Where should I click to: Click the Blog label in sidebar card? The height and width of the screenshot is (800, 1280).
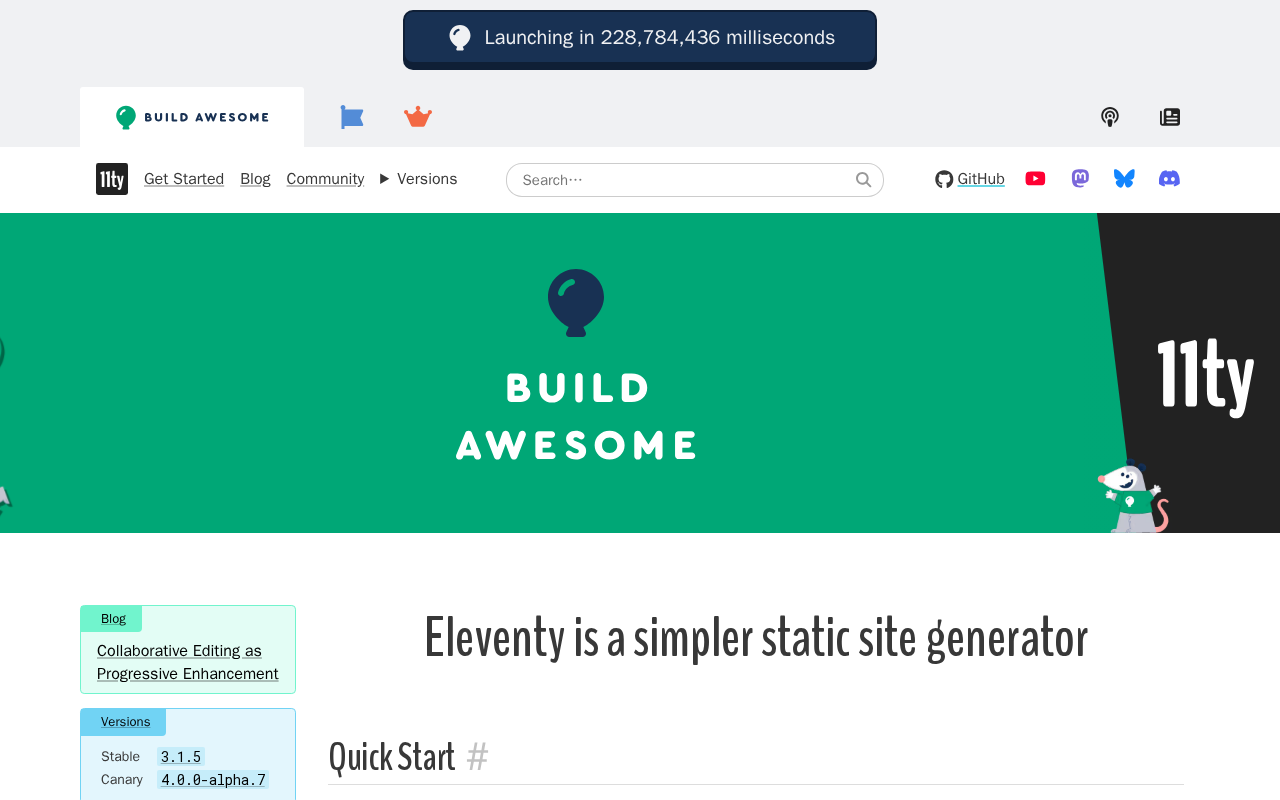coord(113,619)
